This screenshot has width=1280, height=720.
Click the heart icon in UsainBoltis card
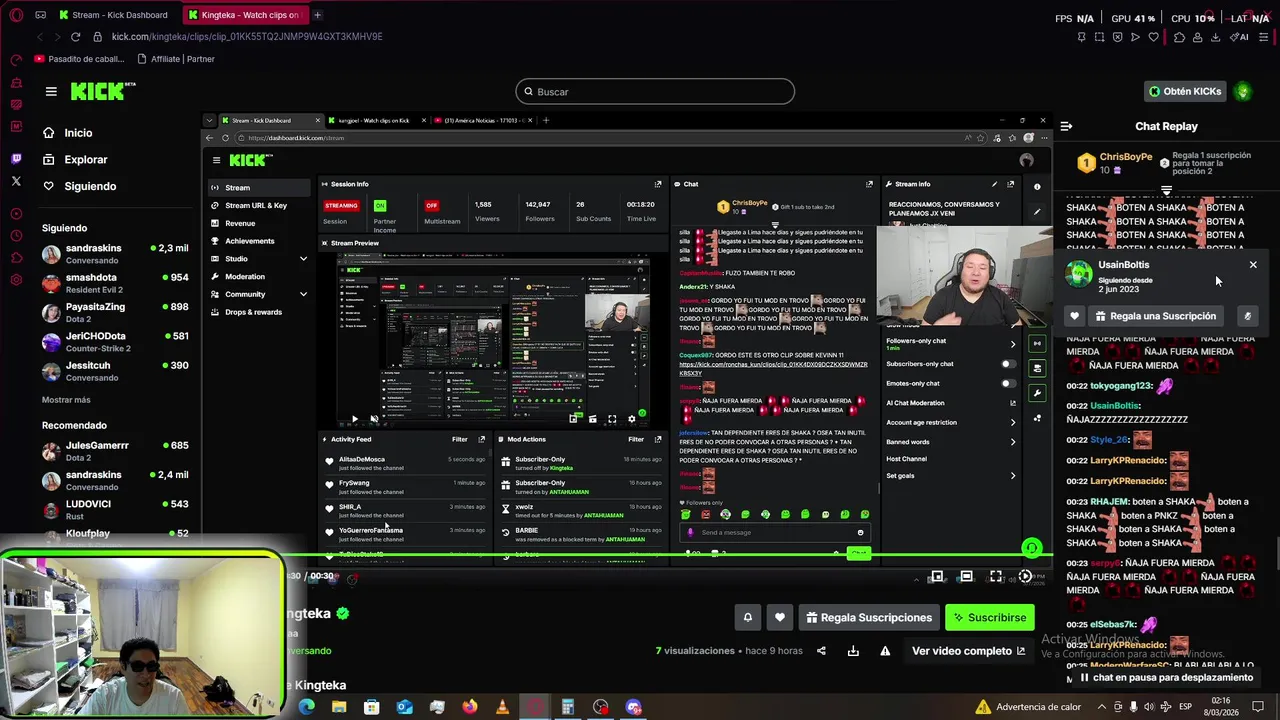click(x=1075, y=316)
